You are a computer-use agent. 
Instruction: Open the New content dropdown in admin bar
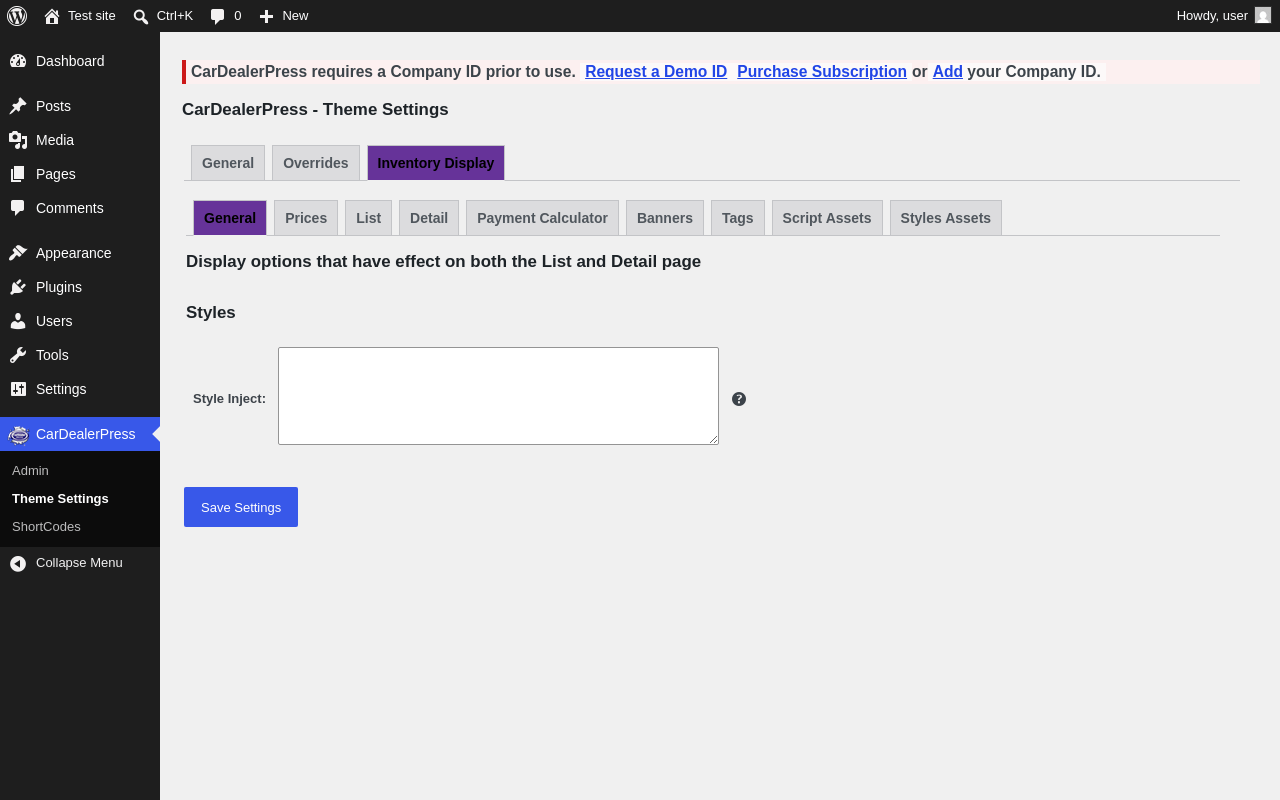pyautogui.click(x=283, y=16)
